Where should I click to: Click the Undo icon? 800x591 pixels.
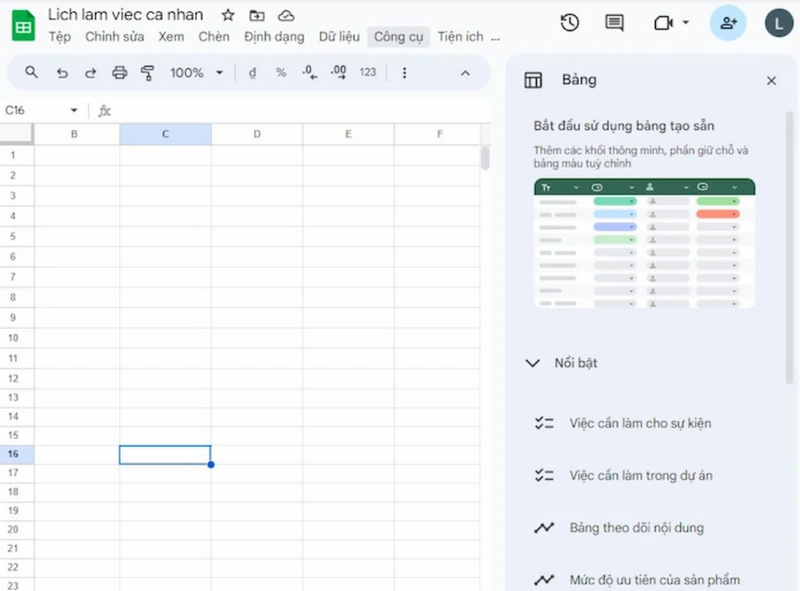tap(61, 72)
